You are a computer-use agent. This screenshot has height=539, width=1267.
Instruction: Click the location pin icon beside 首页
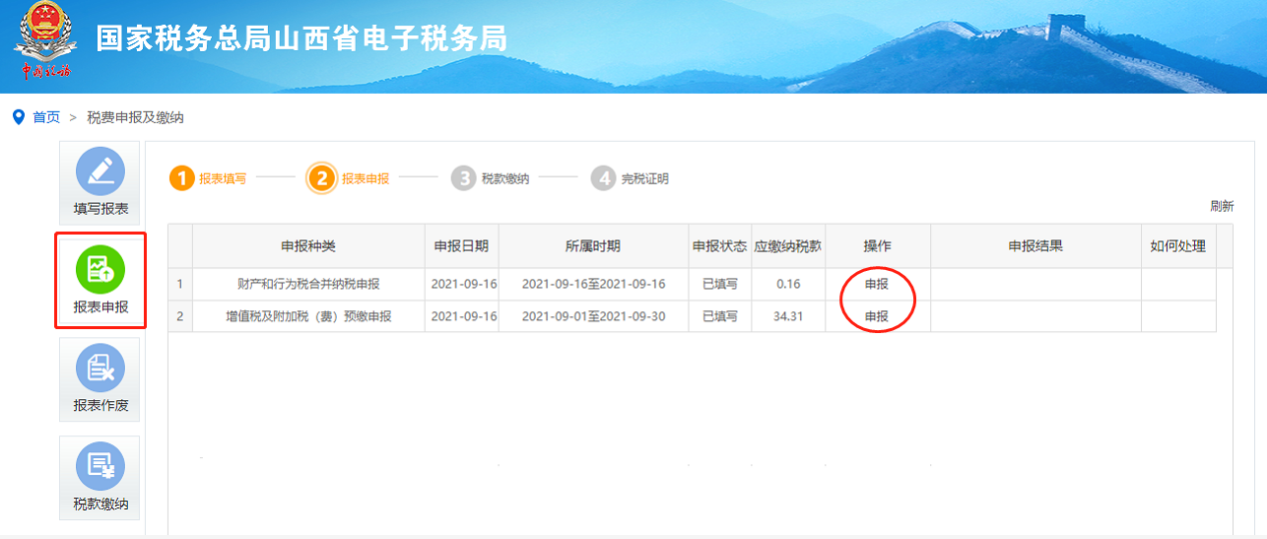(x=18, y=118)
